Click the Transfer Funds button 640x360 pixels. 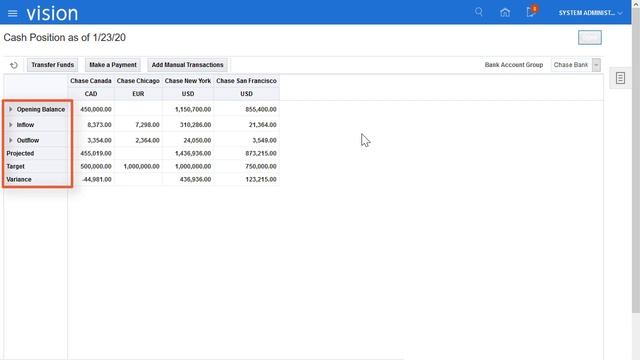pos(53,65)
